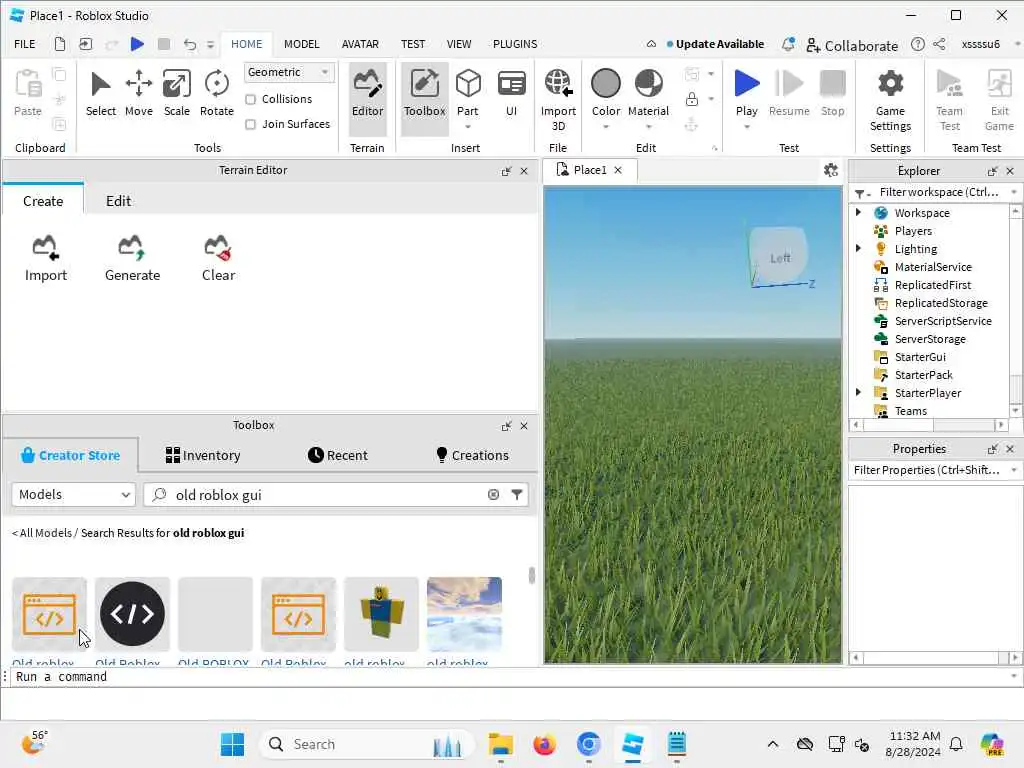Clear the Toolbox search text
The height and width of the screenshot is (768, 1024).
pyautogui.click(x=493, y=494)
